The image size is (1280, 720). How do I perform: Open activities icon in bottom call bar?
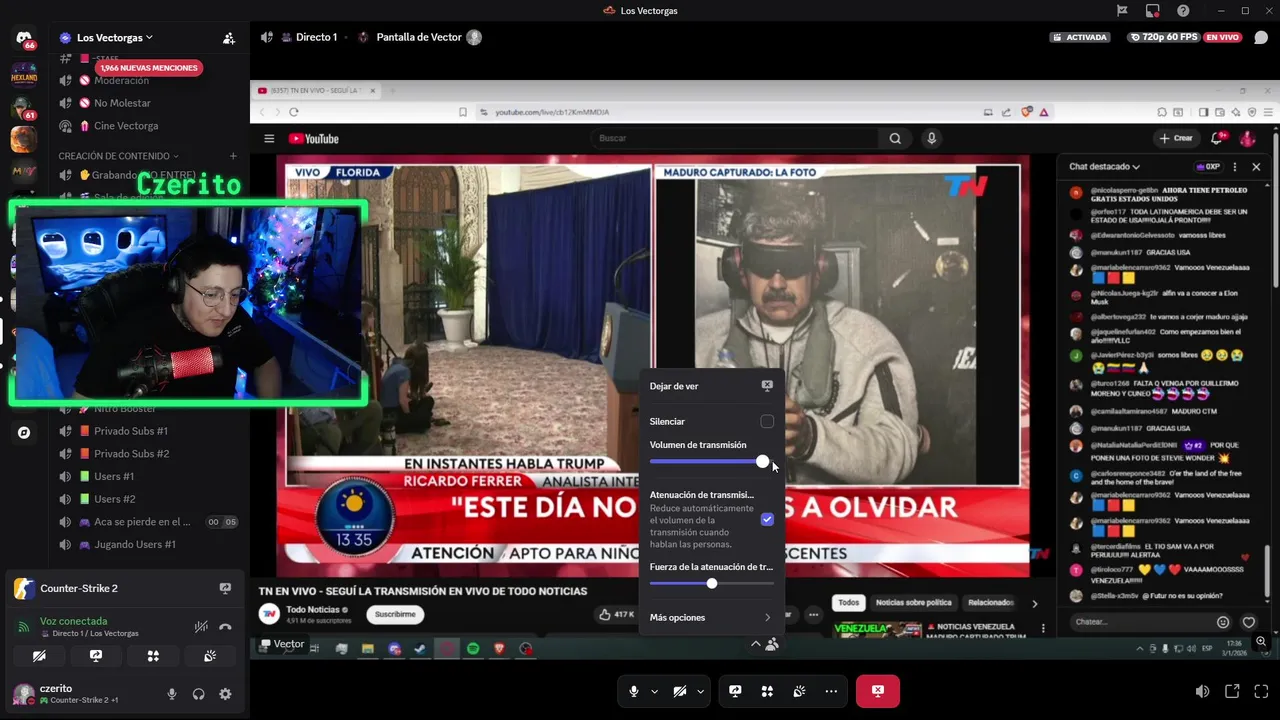[x=767, y=691]
